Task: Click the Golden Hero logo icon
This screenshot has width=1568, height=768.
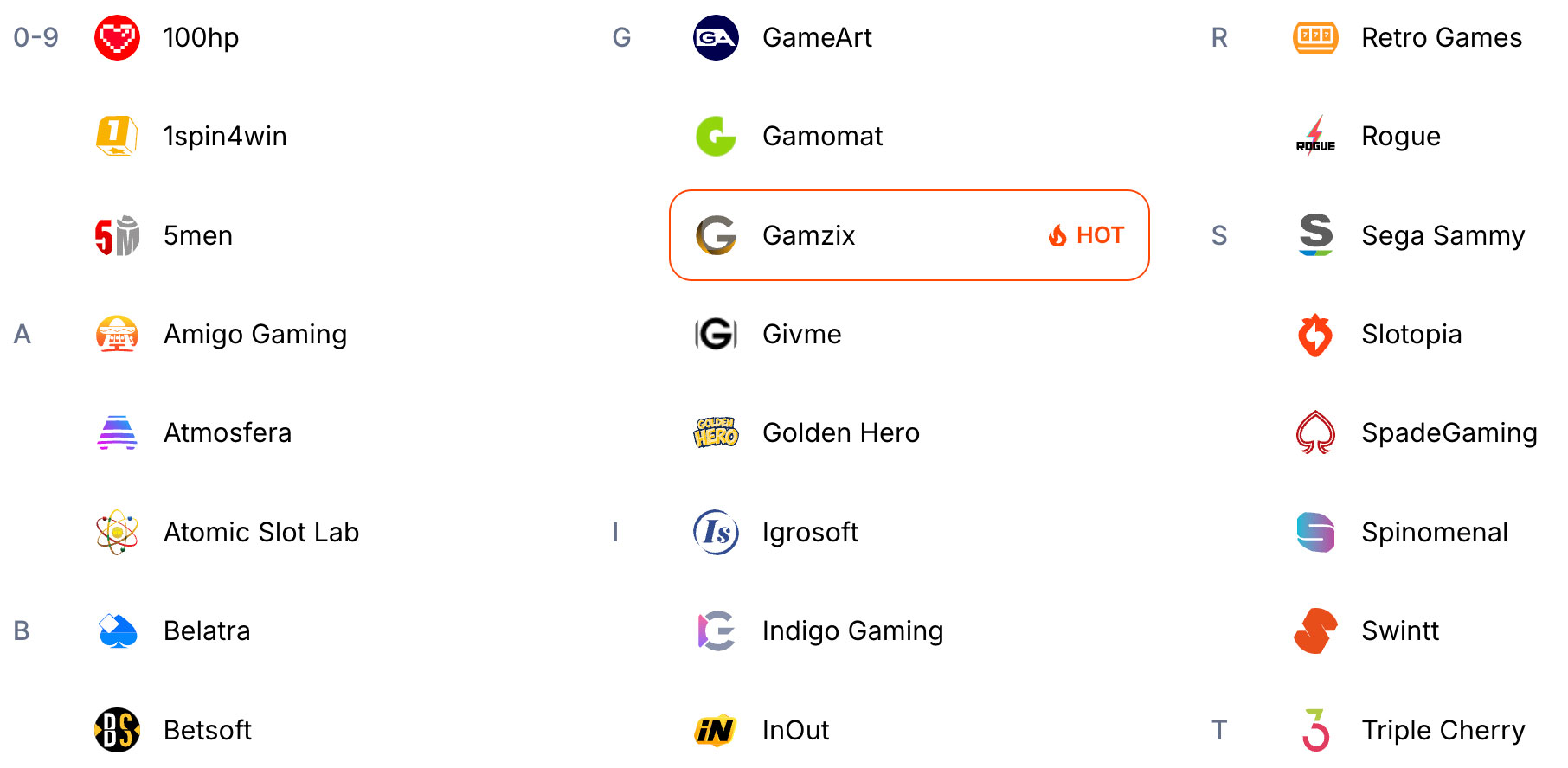Action: point(716,432)
